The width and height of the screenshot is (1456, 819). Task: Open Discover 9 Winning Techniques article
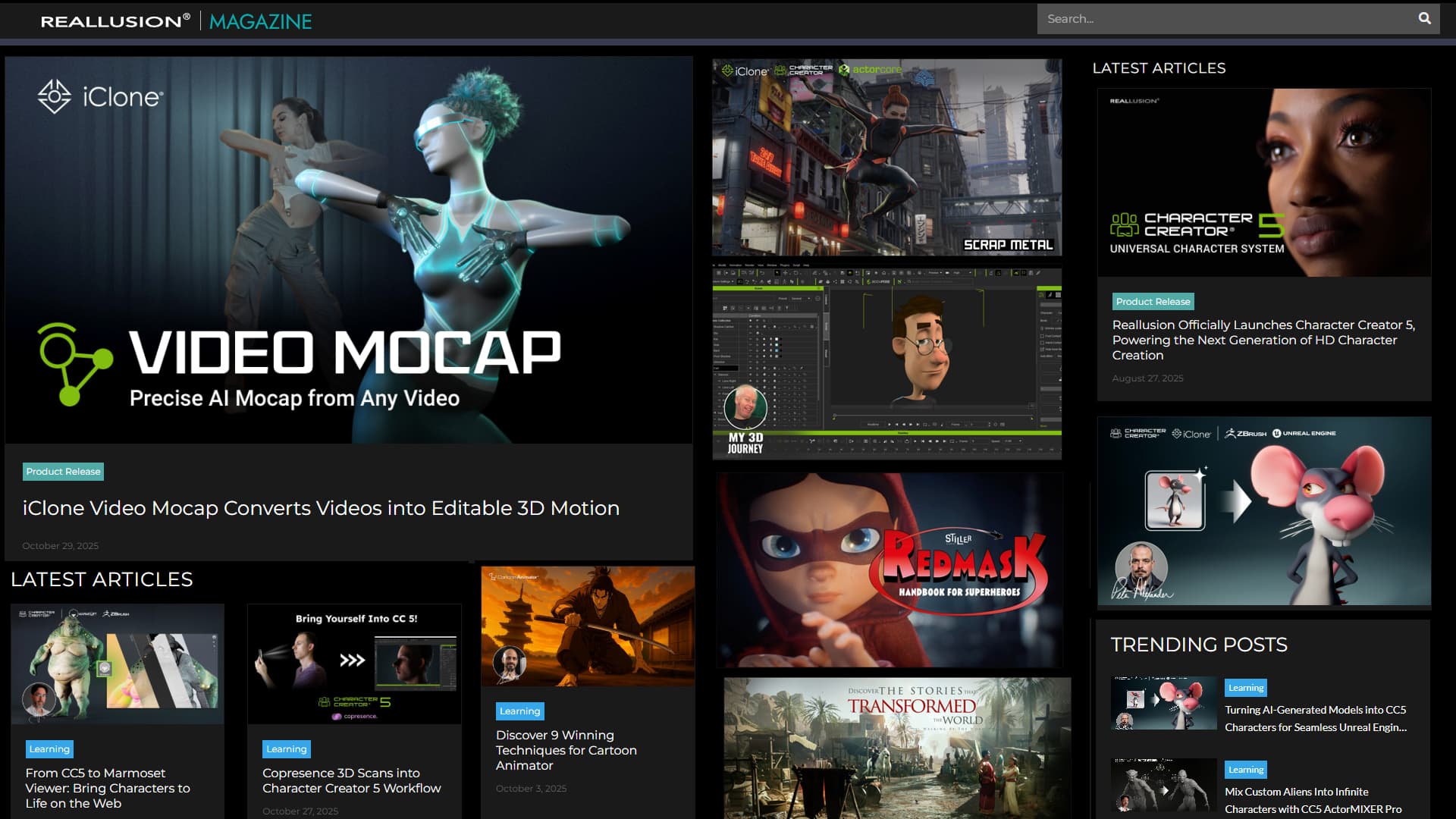pos(566,750)
